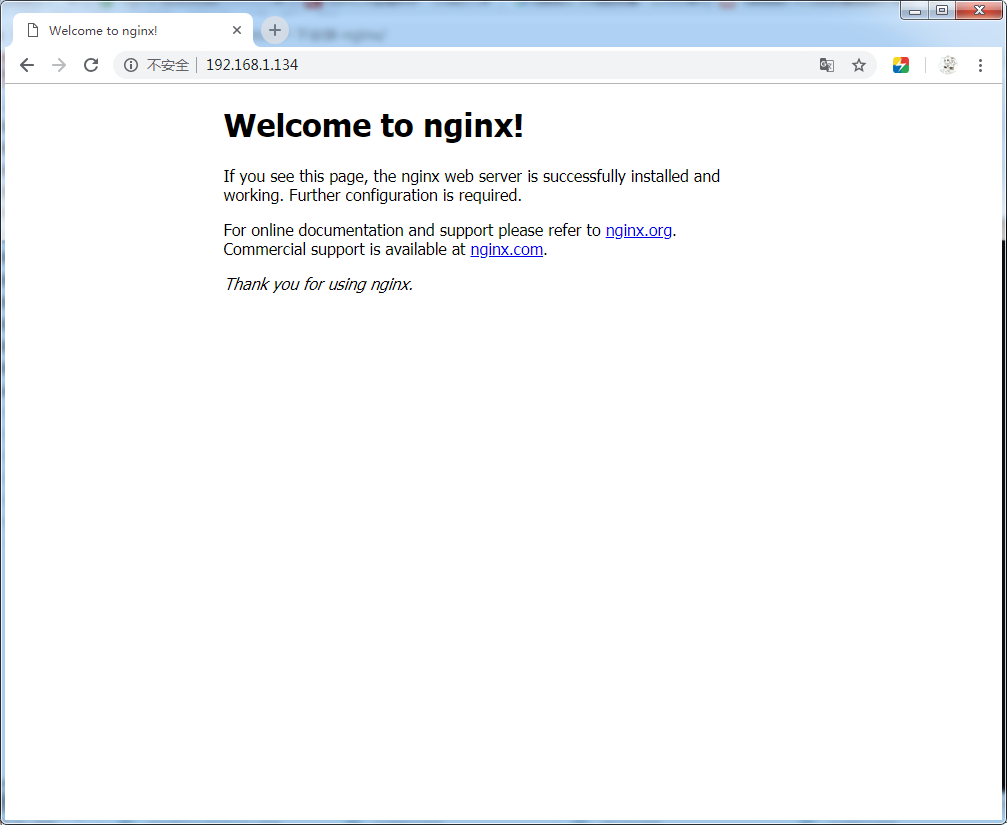
Task: Open the user profile avatar
Action: click(x=948, y=65)
